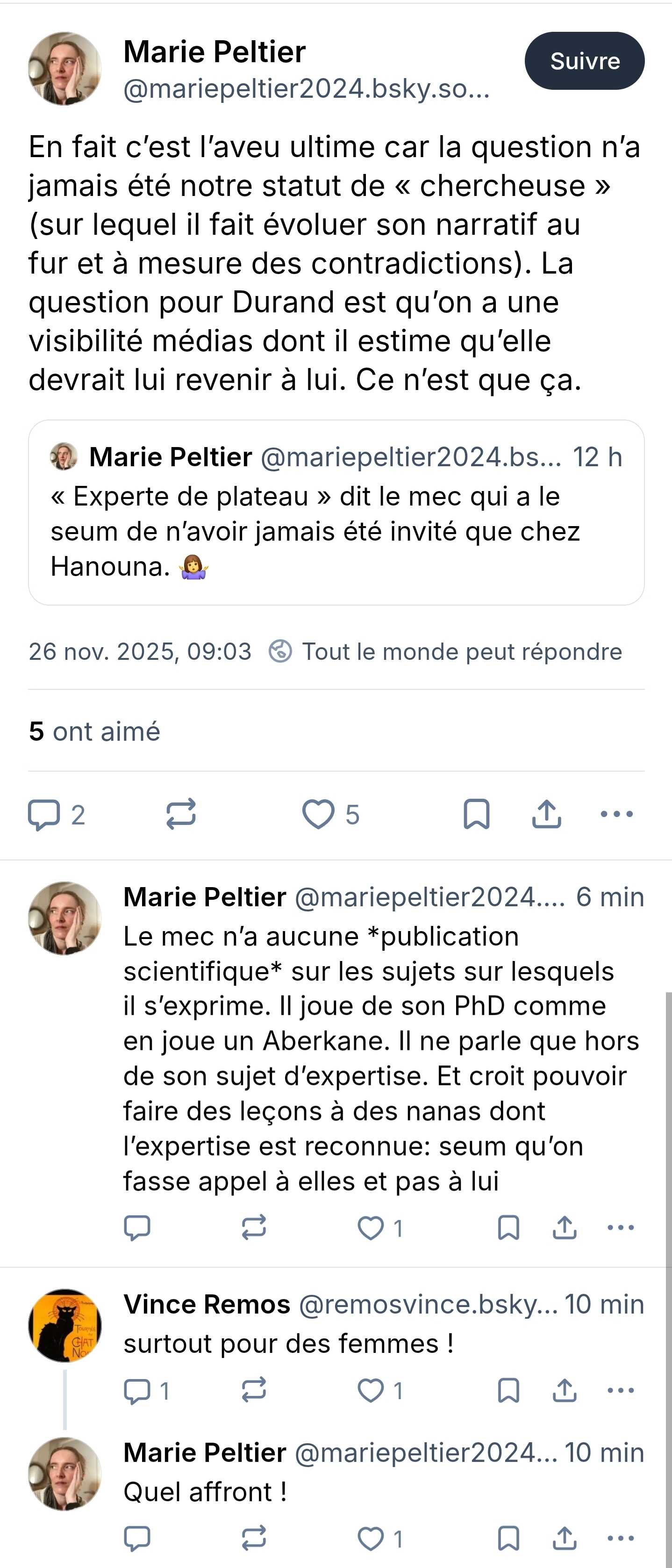Reply to Vince Remos's comment
Screen dimensions: 672x1568
[137, 1391]
